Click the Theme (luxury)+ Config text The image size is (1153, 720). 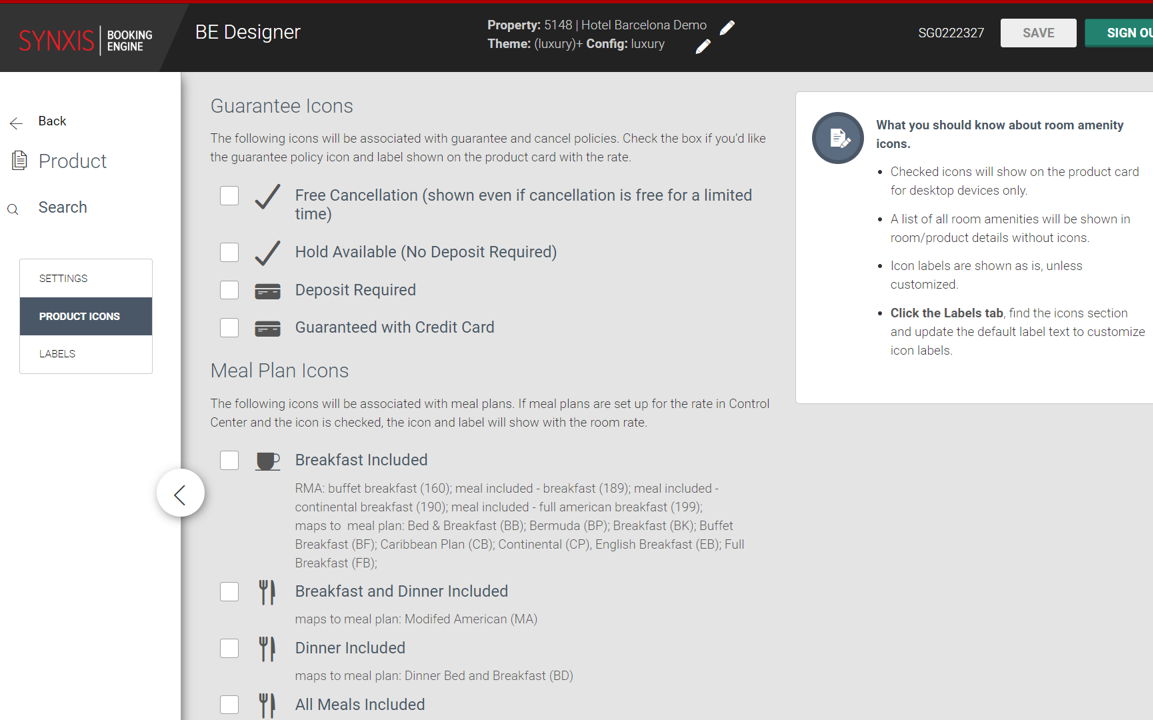click(x=576, y=44)
